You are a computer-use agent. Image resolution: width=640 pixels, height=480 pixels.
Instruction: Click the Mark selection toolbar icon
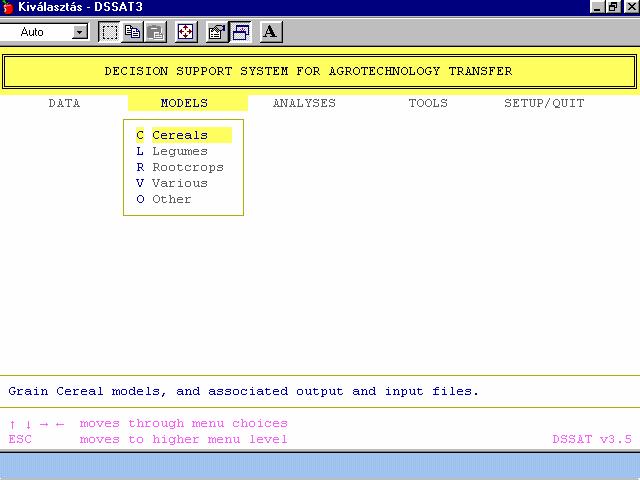[x=109, y=32]
